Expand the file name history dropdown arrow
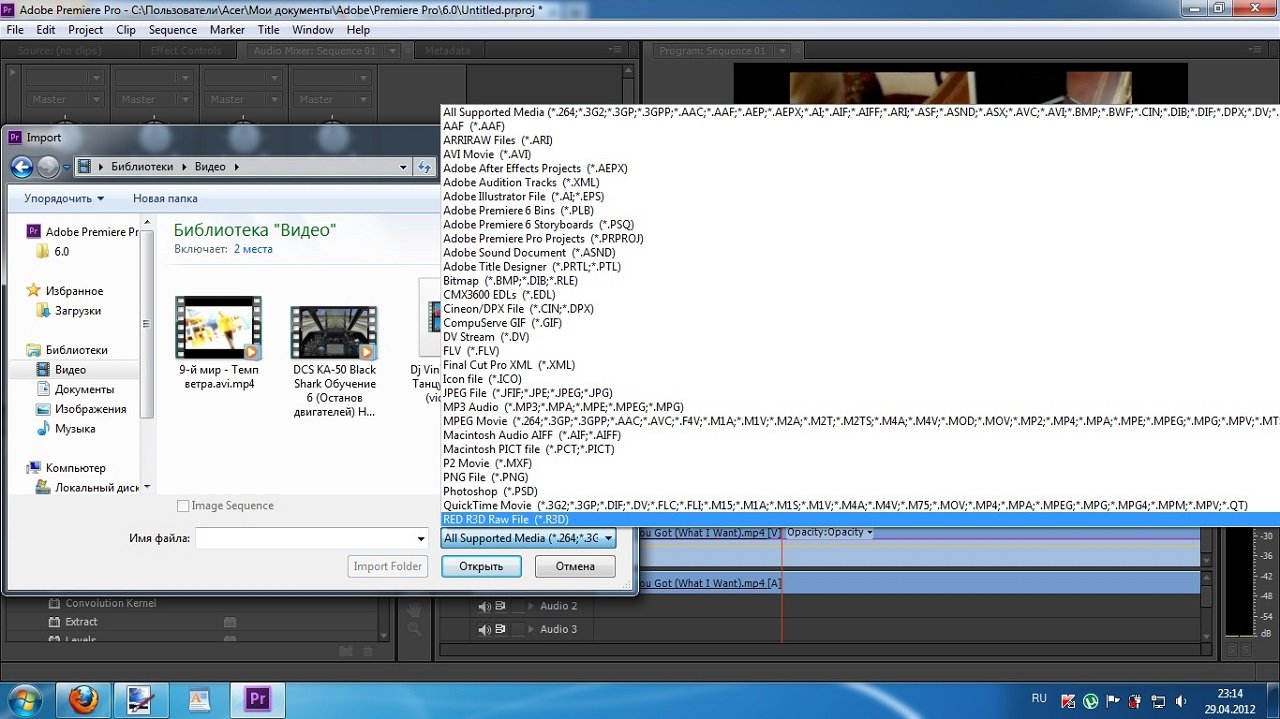 [x=421, y=538]
